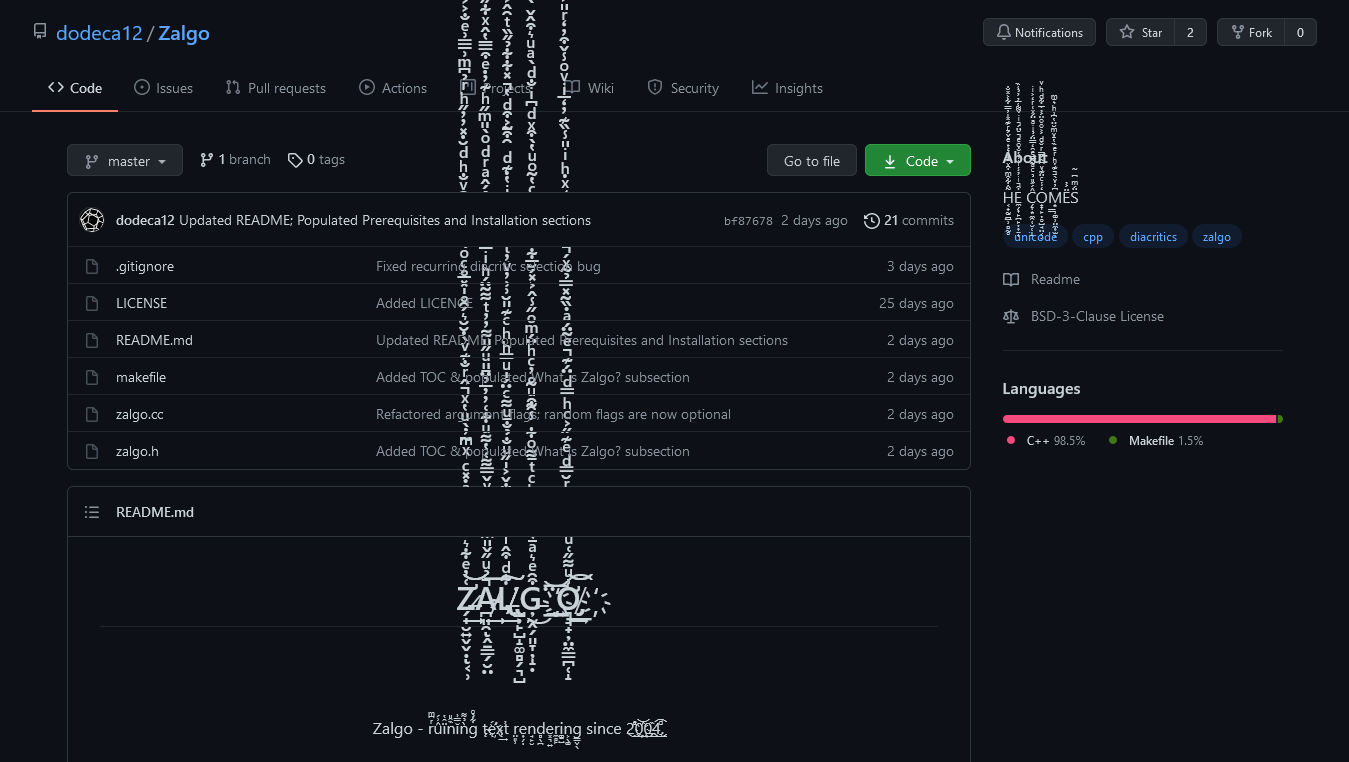Open the dodeca12 owner link
The width and height of the screenshot is (1349, 762).
(99, 33)
